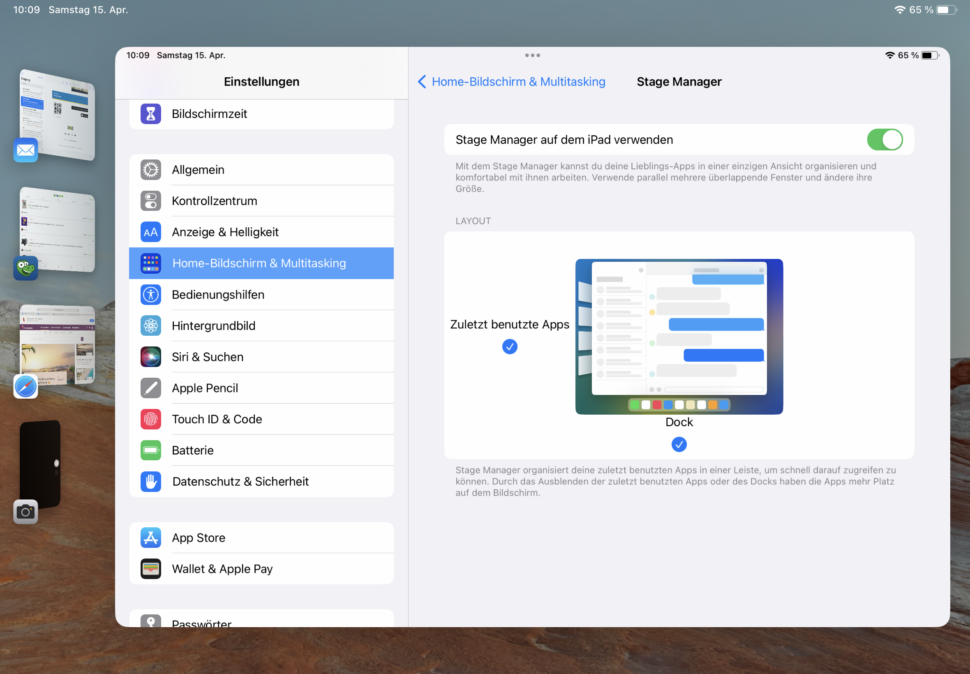Tap the Dock label under preview
Image resolution: width=970 pixels, height=674 pixels.
point(679,422)
